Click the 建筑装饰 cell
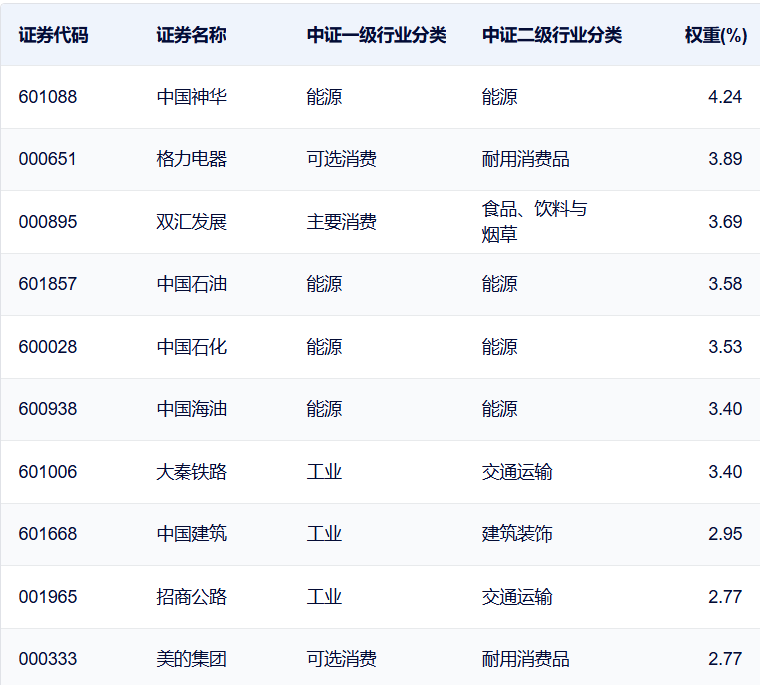 click(517, 534)
